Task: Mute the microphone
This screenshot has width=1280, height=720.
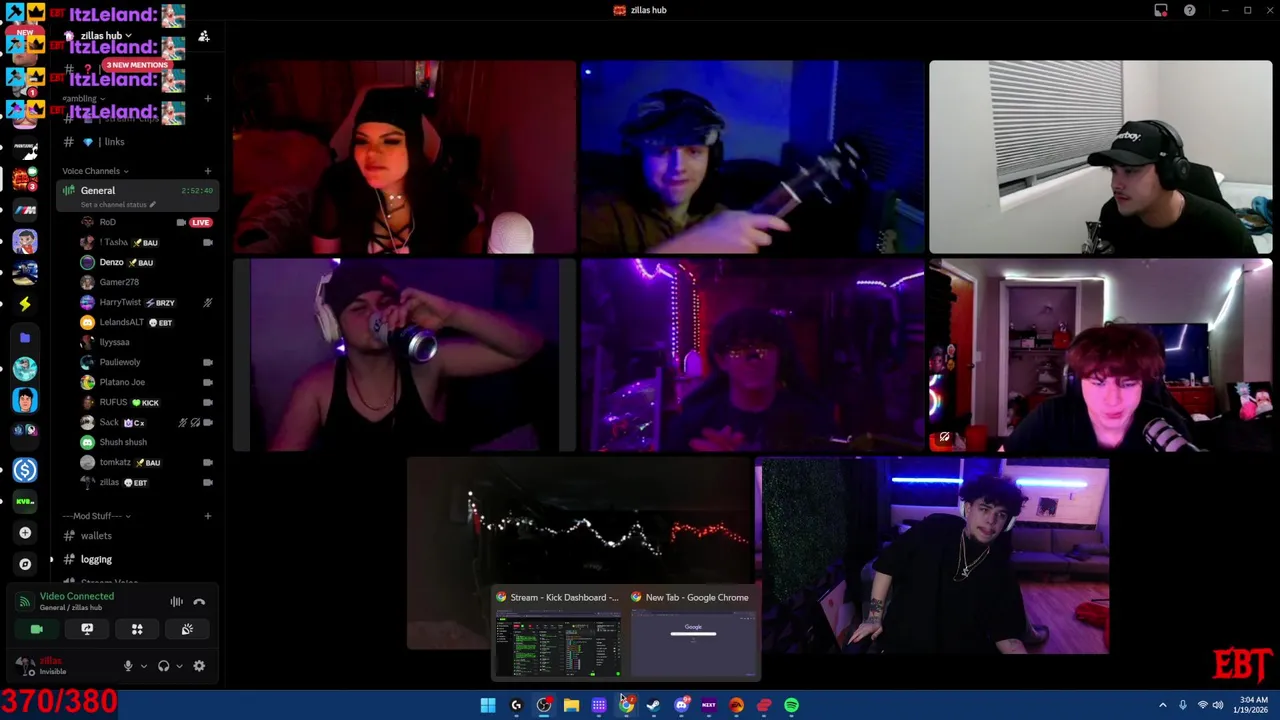Action: click(128, 666)
